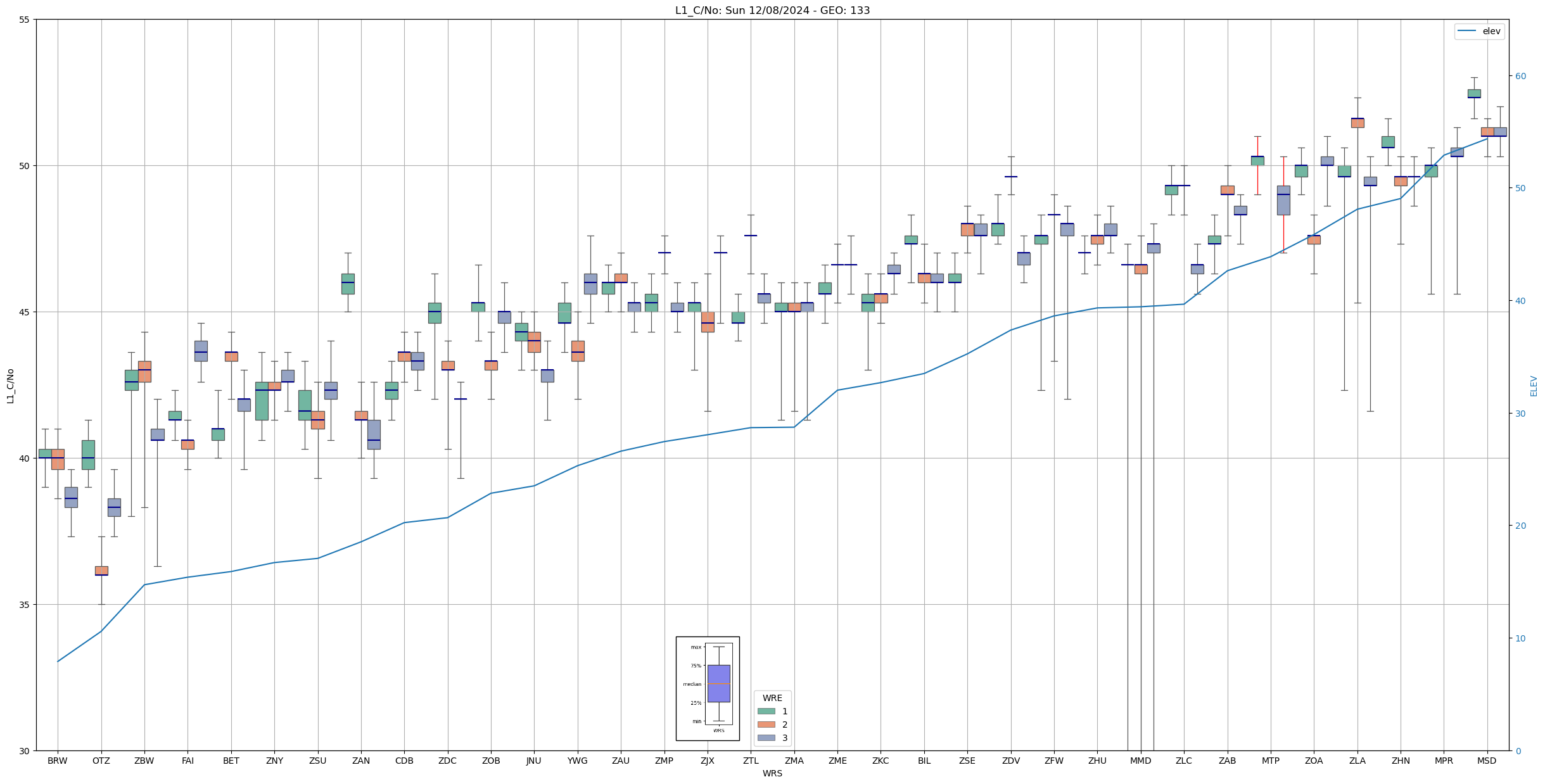The image size is (1545, 784).
Task: Click the WRS x-axis title
Action: [772, 773]
